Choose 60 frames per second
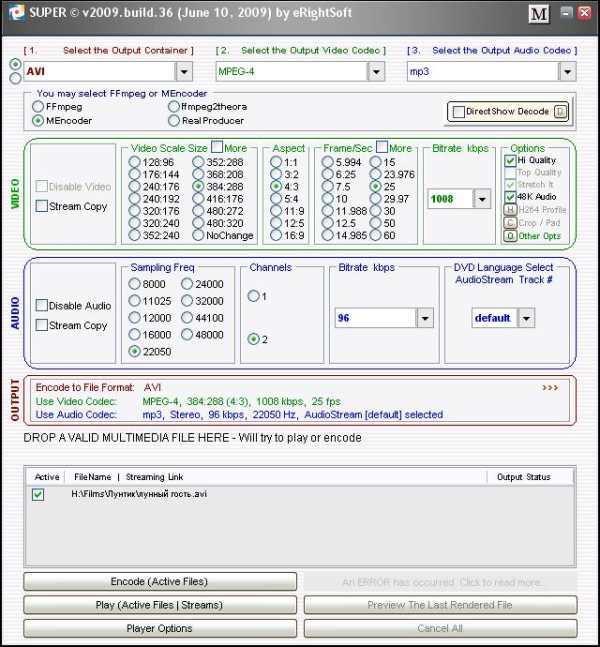 [x=376, y=235]
